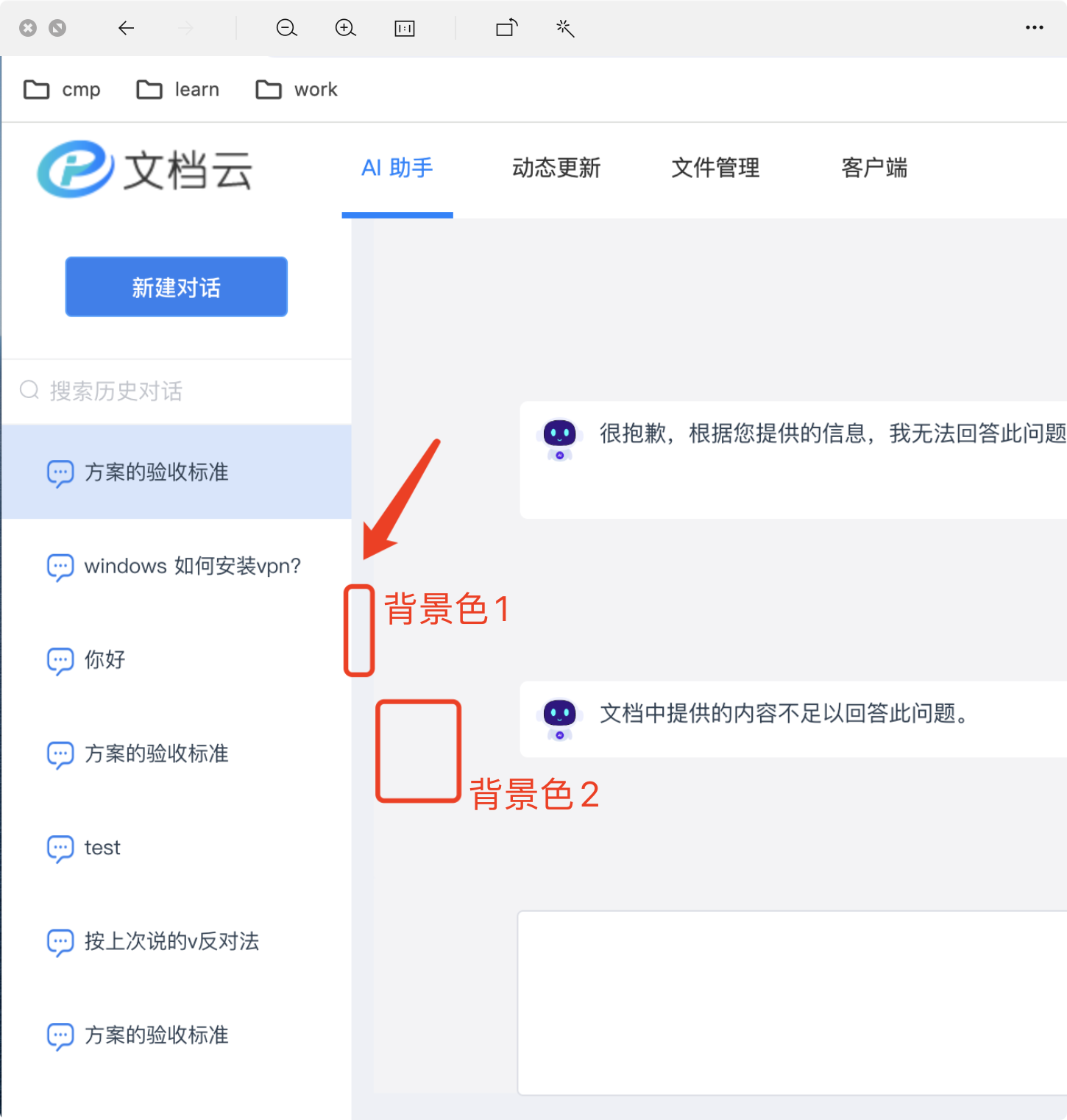The image size is (1067, 1120).
Task: Click chat bubble icon beside 你好
Action: 60,660
